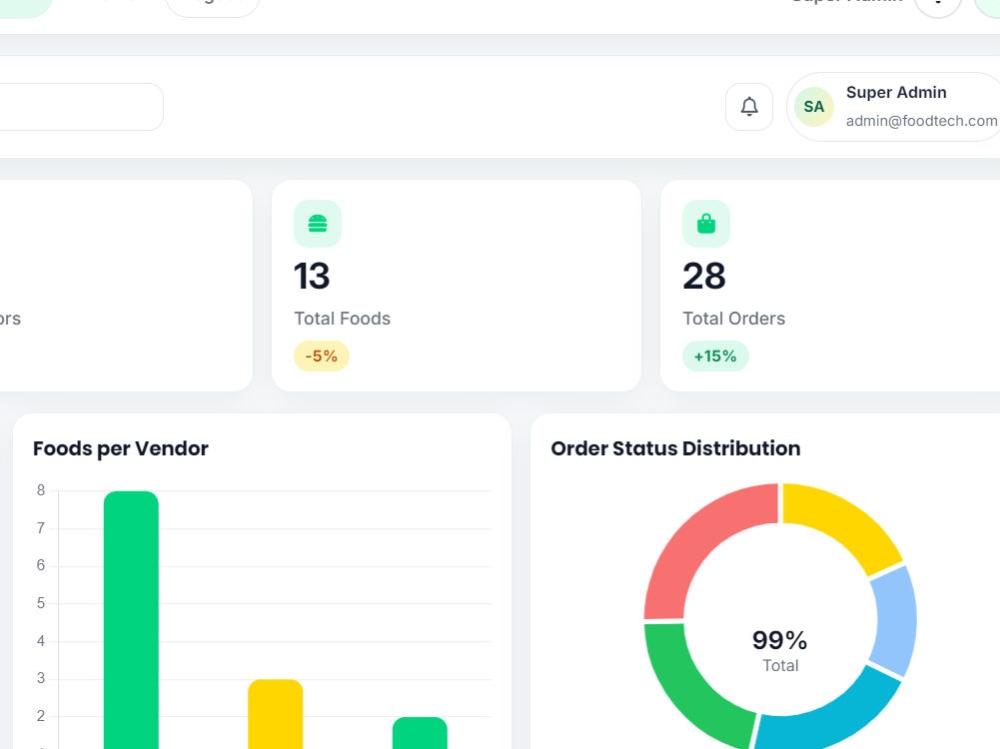Click the Total Orders label
This screenshot has height=749, width=1000.
pyautogui.click(x=734, y=318)
